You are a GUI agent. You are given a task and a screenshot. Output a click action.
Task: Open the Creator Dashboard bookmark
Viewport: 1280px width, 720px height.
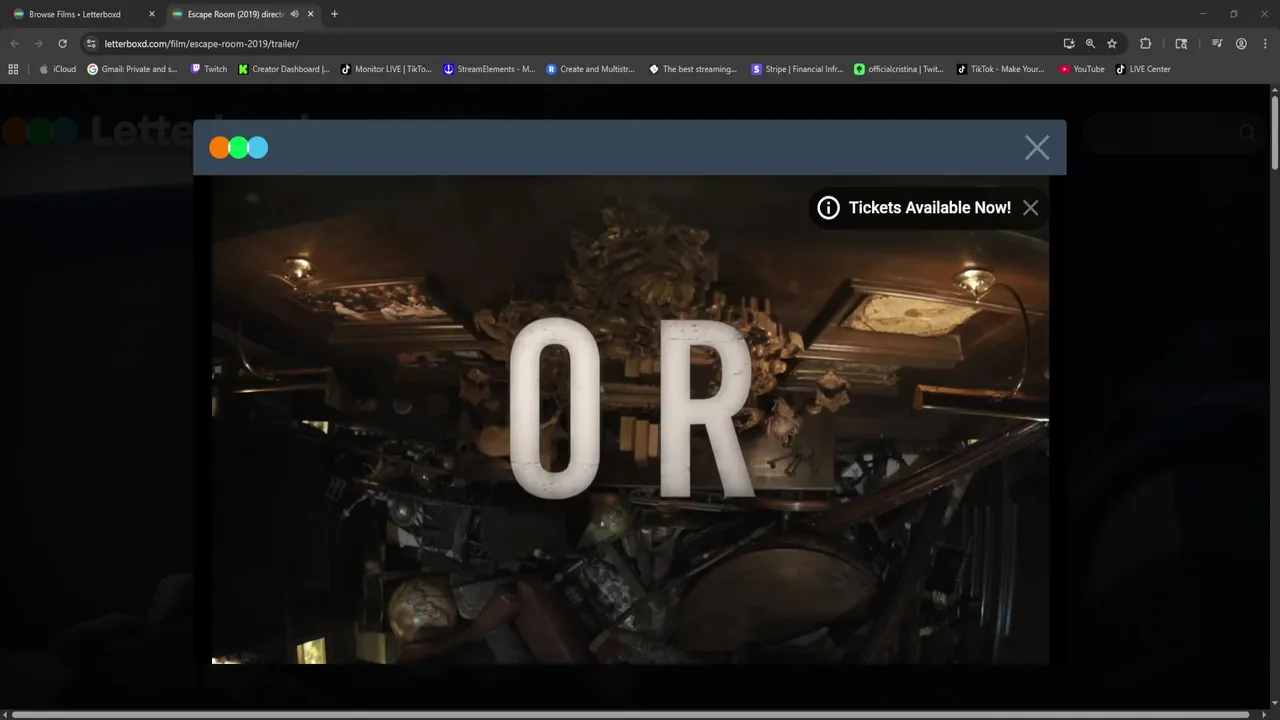(x=284, y=69)
